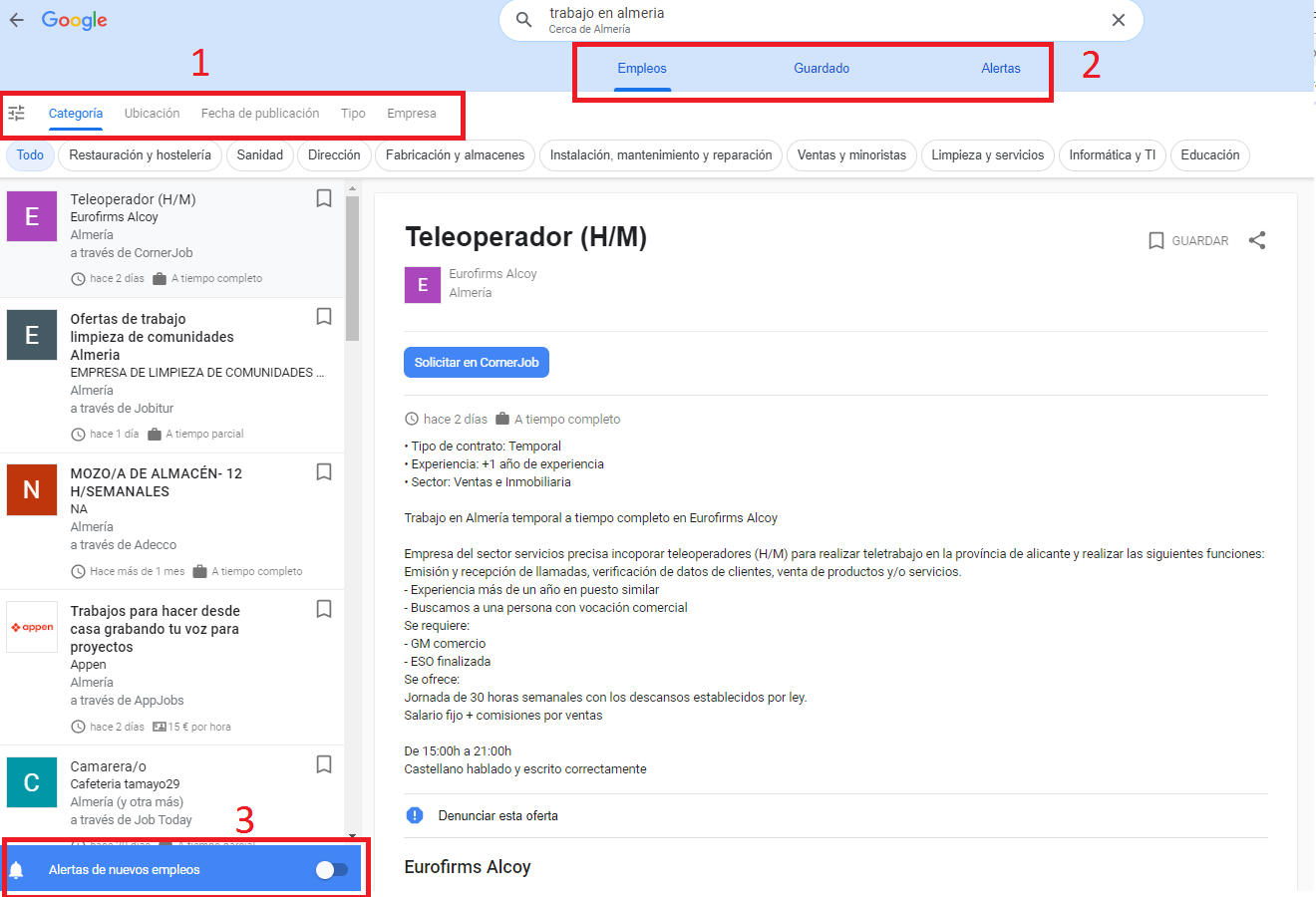The width and height of the screenshot is (1316, 897).
Task: Open the Eurofirms Alcoy purple logo in details
Action: click(x=423, y=285)
